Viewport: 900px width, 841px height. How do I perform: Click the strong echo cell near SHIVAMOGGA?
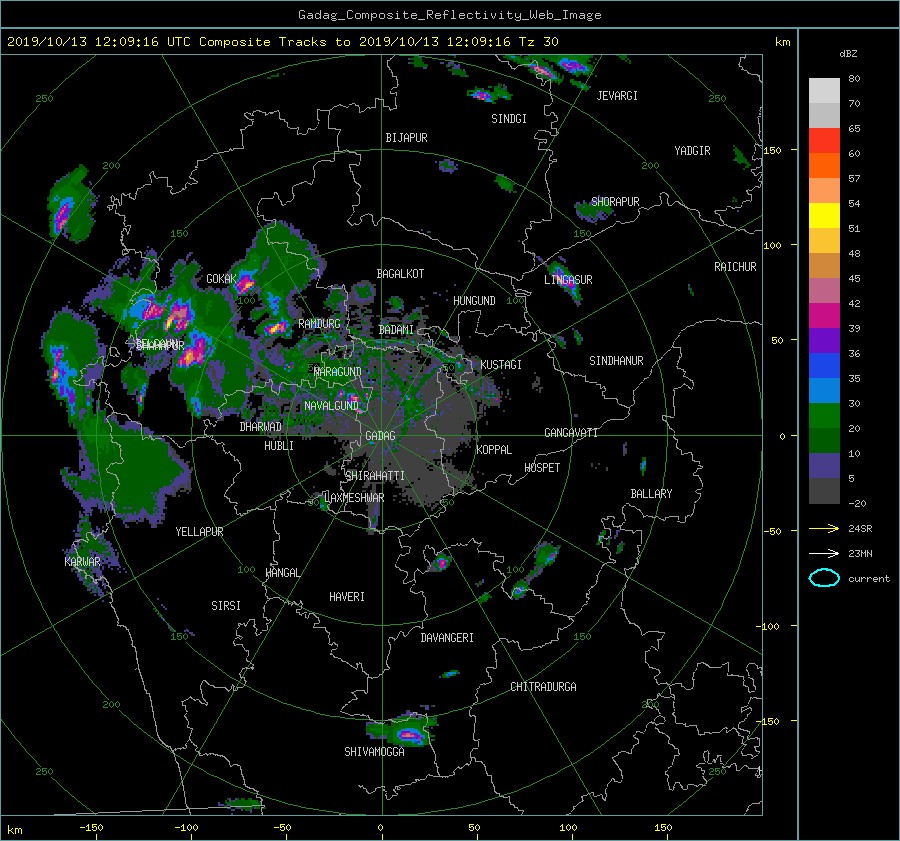[409, 734]
